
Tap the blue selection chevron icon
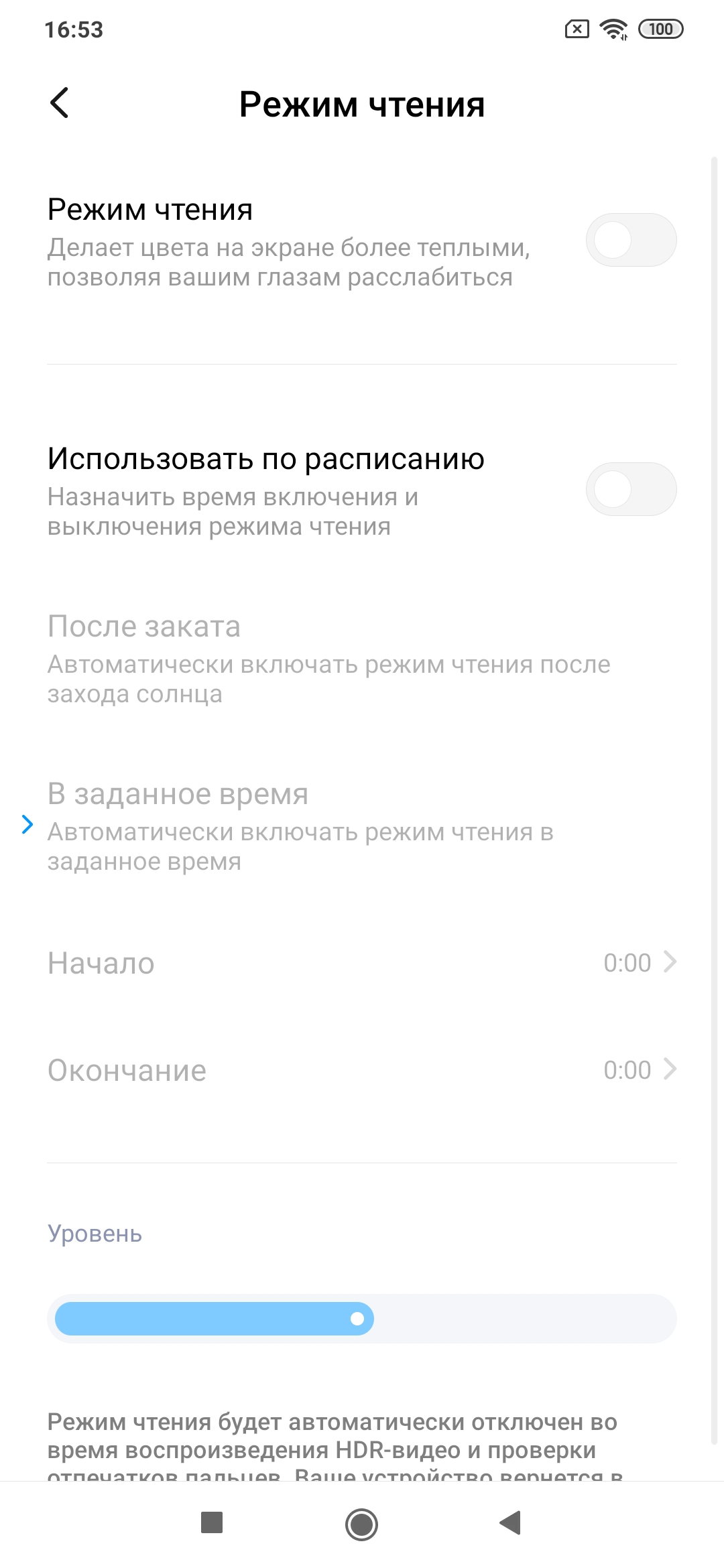[x=27, y=824]
